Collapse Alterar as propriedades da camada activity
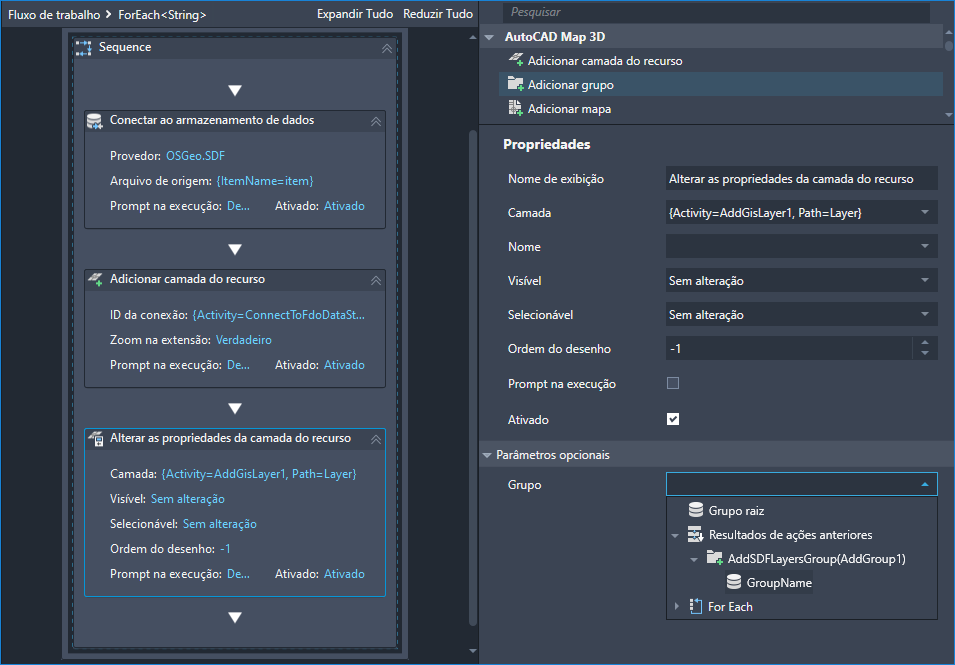The image size is (955, 665). pos(376,439)
